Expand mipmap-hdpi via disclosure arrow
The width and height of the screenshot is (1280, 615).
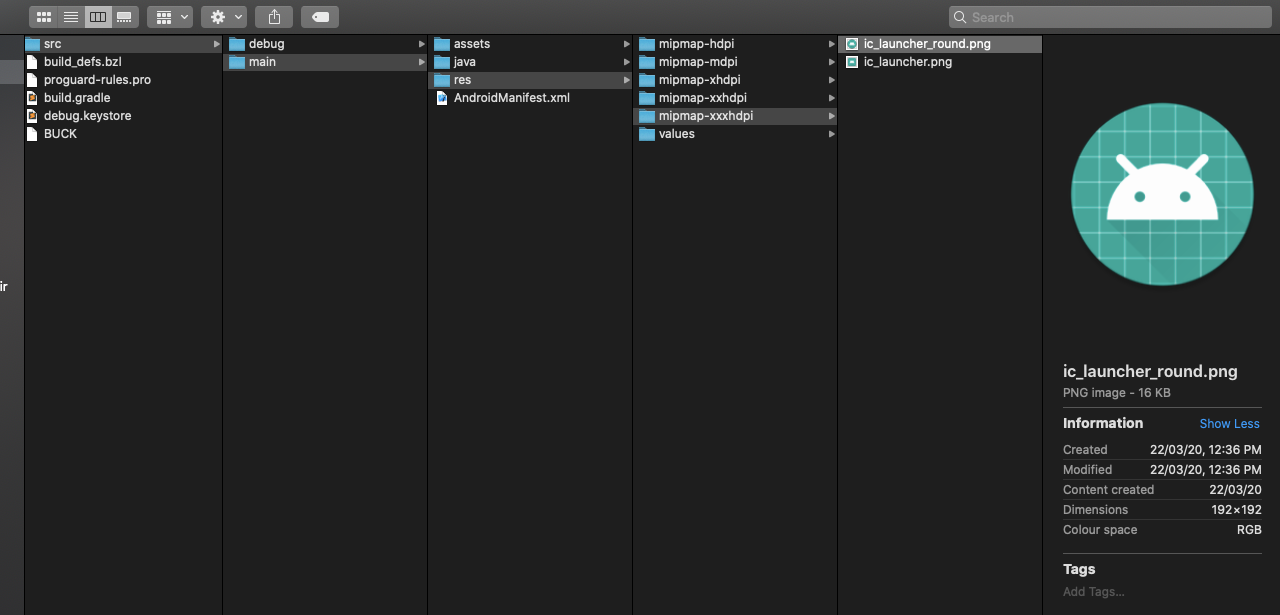tap(832, 44)
